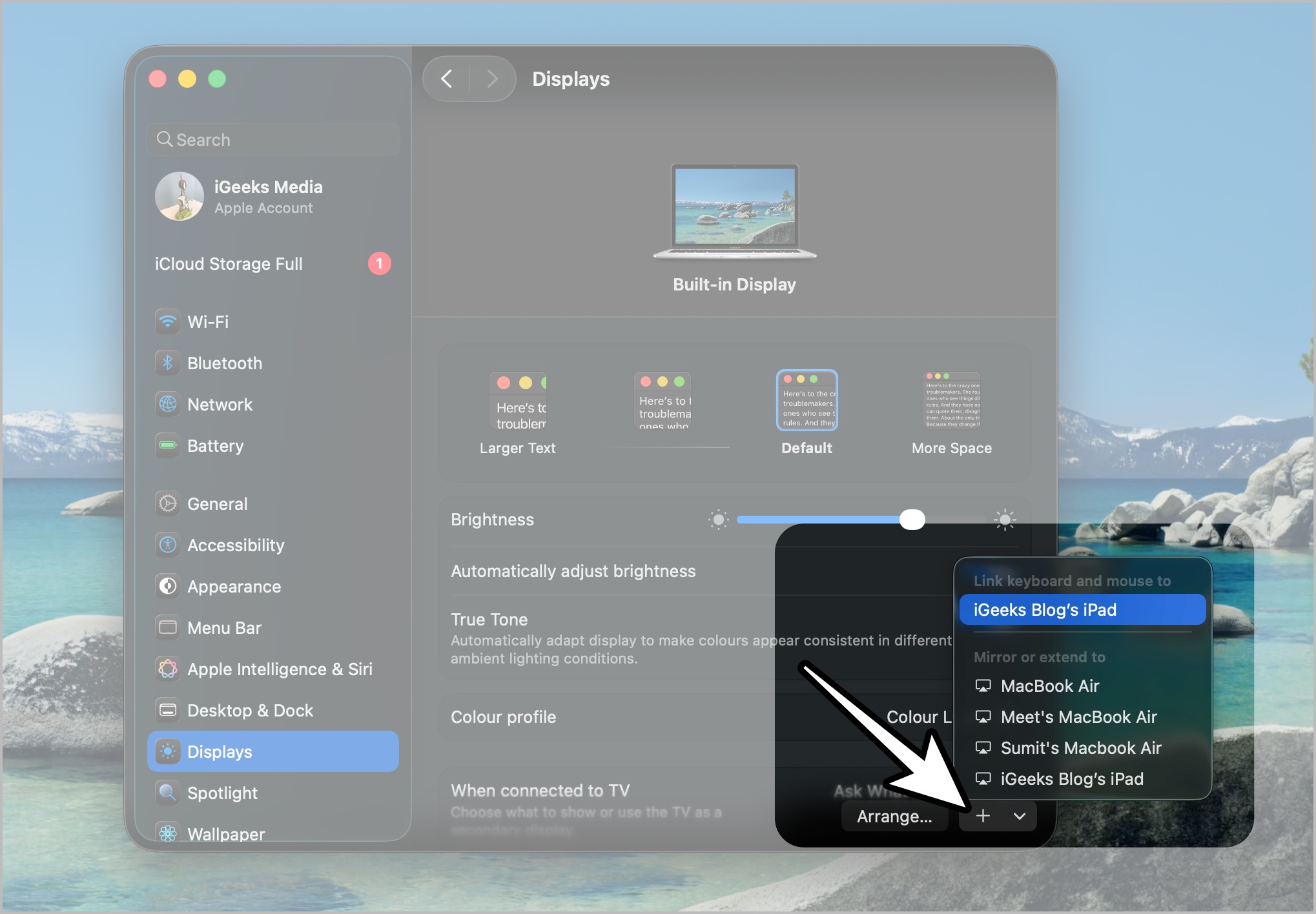The height and width of the screenshot is (914, 1316).
Task: Open Network settings
Action: point(220,404)
